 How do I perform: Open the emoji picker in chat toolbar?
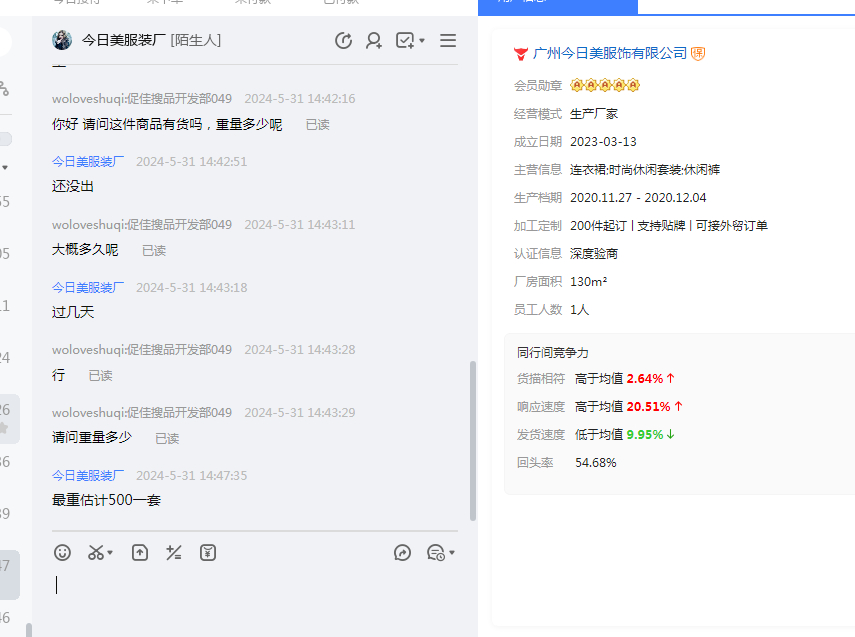tap(63, 552)
